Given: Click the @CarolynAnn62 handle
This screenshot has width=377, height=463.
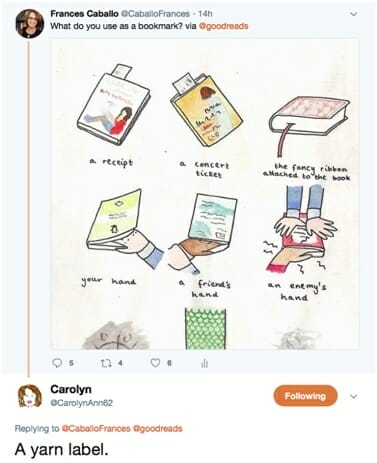Looking at the screenshot, I should [82, 403].
